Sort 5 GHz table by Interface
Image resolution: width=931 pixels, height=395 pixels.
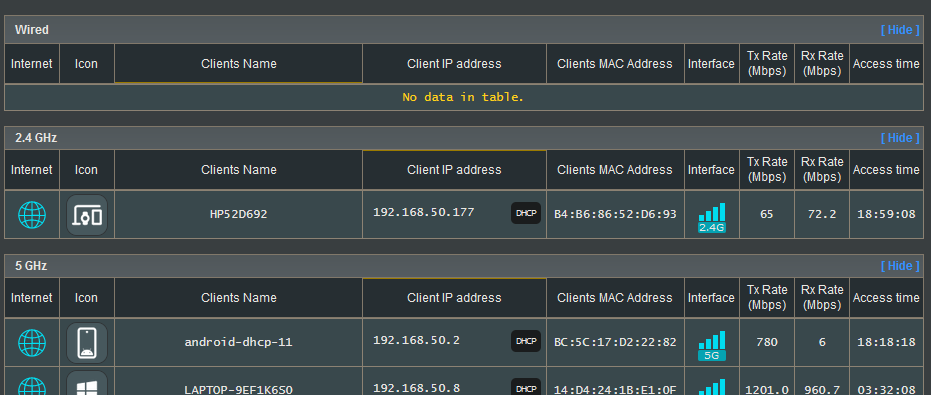[711, 298]
